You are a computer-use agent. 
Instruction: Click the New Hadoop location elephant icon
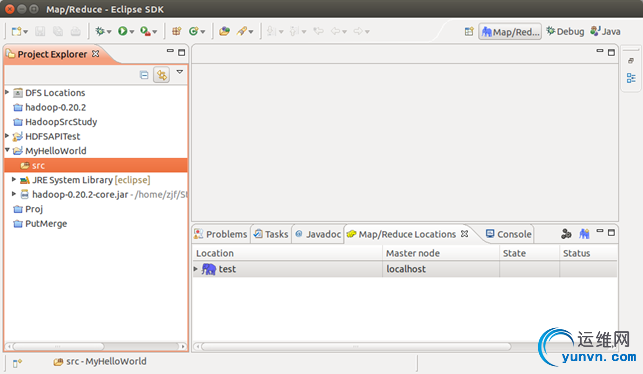pos(584,234)
